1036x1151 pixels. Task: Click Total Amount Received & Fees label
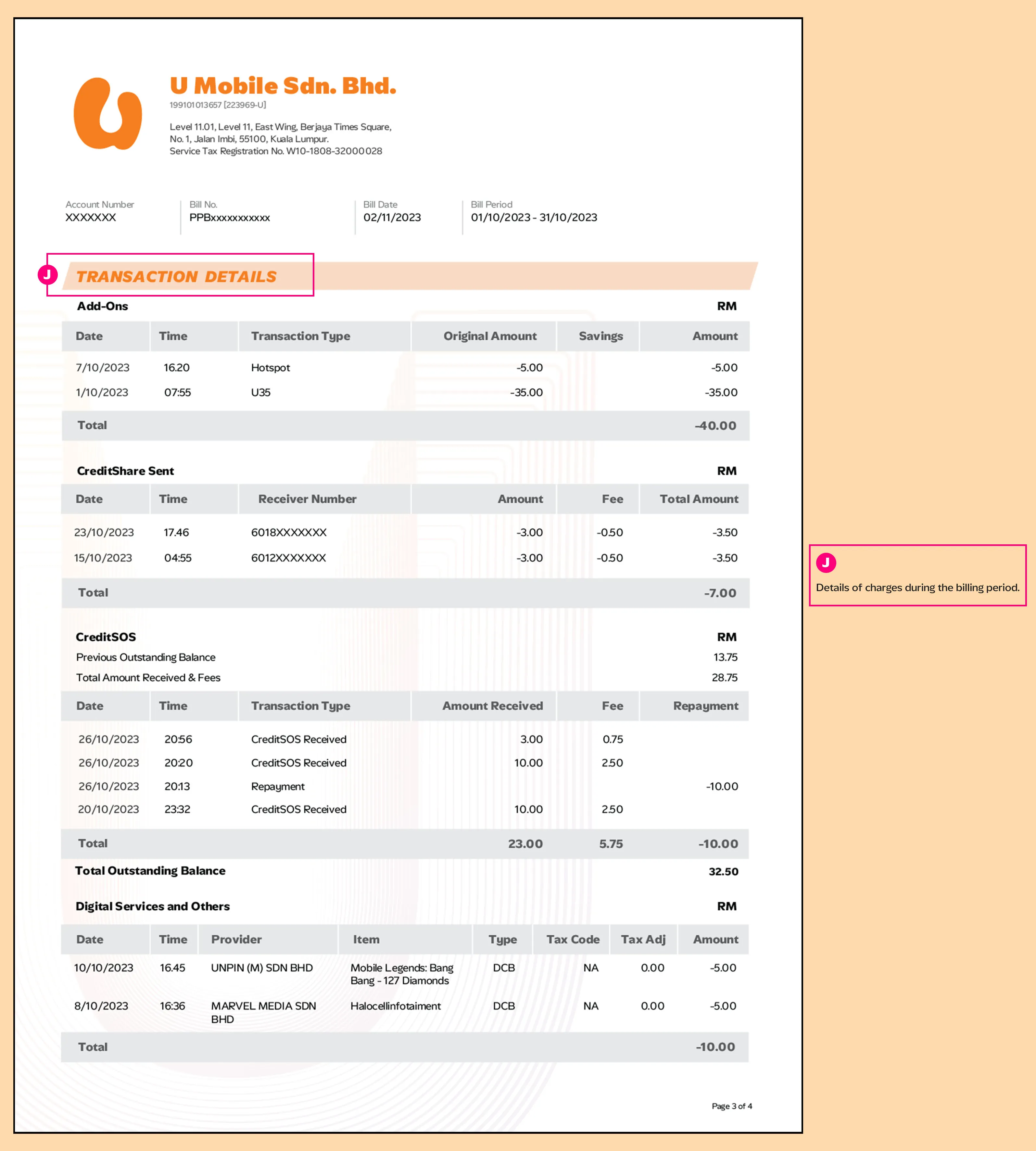tap(148, 678)
